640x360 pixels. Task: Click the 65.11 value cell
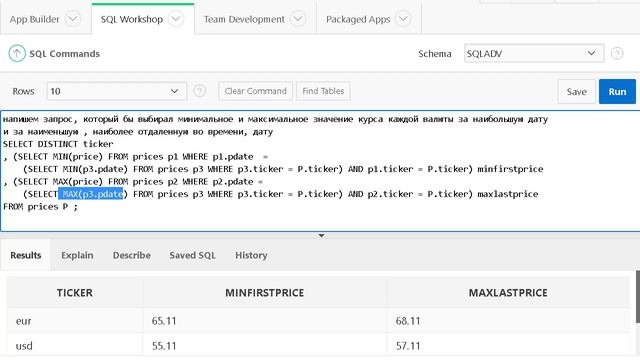point(264,321)
